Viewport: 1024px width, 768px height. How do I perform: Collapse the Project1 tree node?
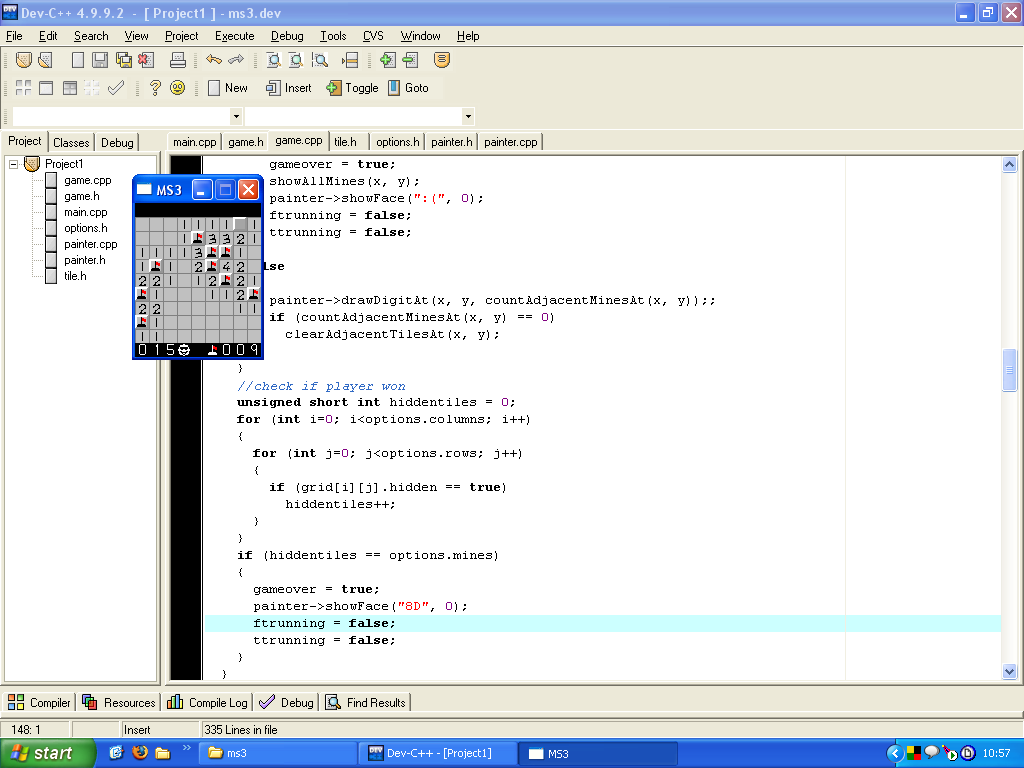(14, 164)
